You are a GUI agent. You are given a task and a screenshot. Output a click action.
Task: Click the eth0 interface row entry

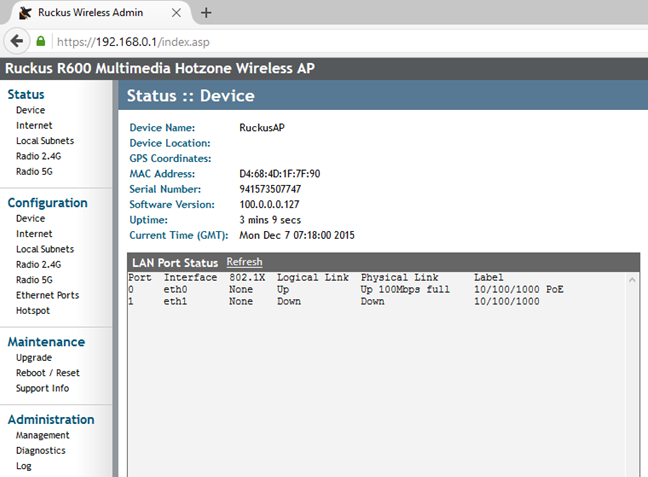coord(175,289)
